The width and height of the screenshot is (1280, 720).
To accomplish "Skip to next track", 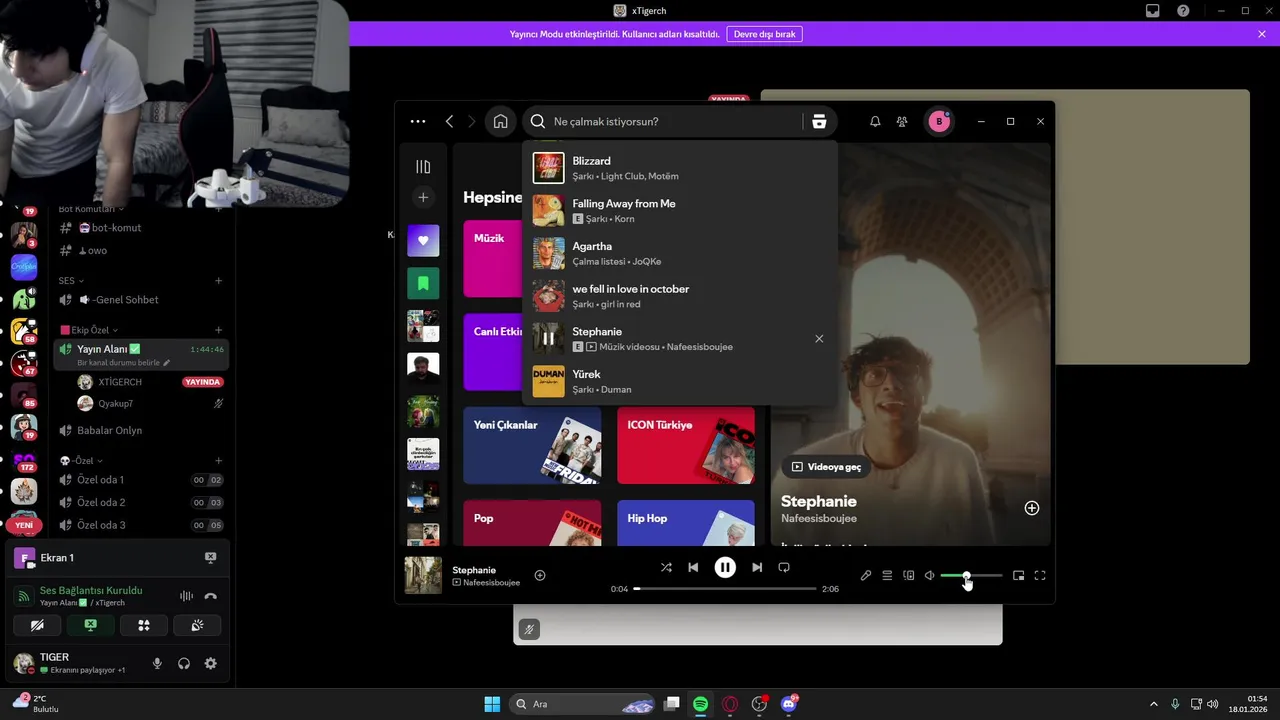I will (x=757, y=567).
